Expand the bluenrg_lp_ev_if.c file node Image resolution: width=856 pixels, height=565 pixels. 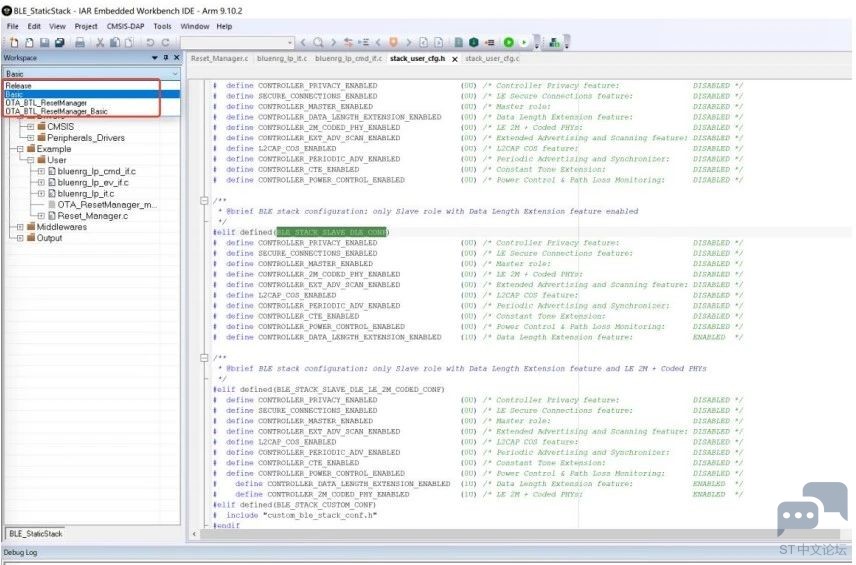tap(41, 182)
